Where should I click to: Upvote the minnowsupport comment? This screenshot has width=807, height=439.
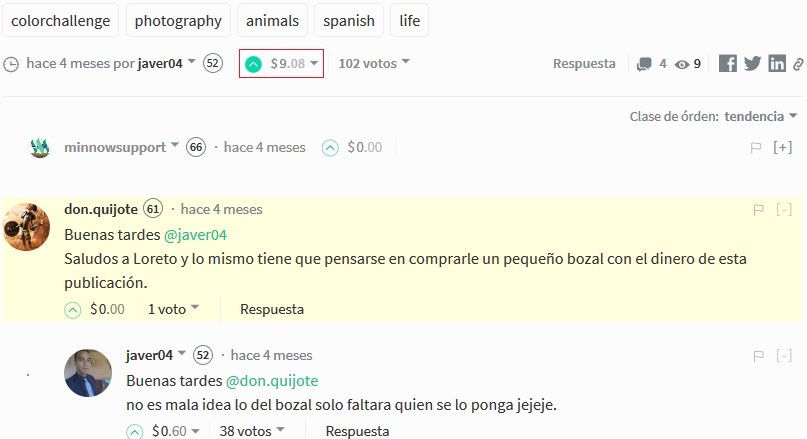[x=330, y=148]
